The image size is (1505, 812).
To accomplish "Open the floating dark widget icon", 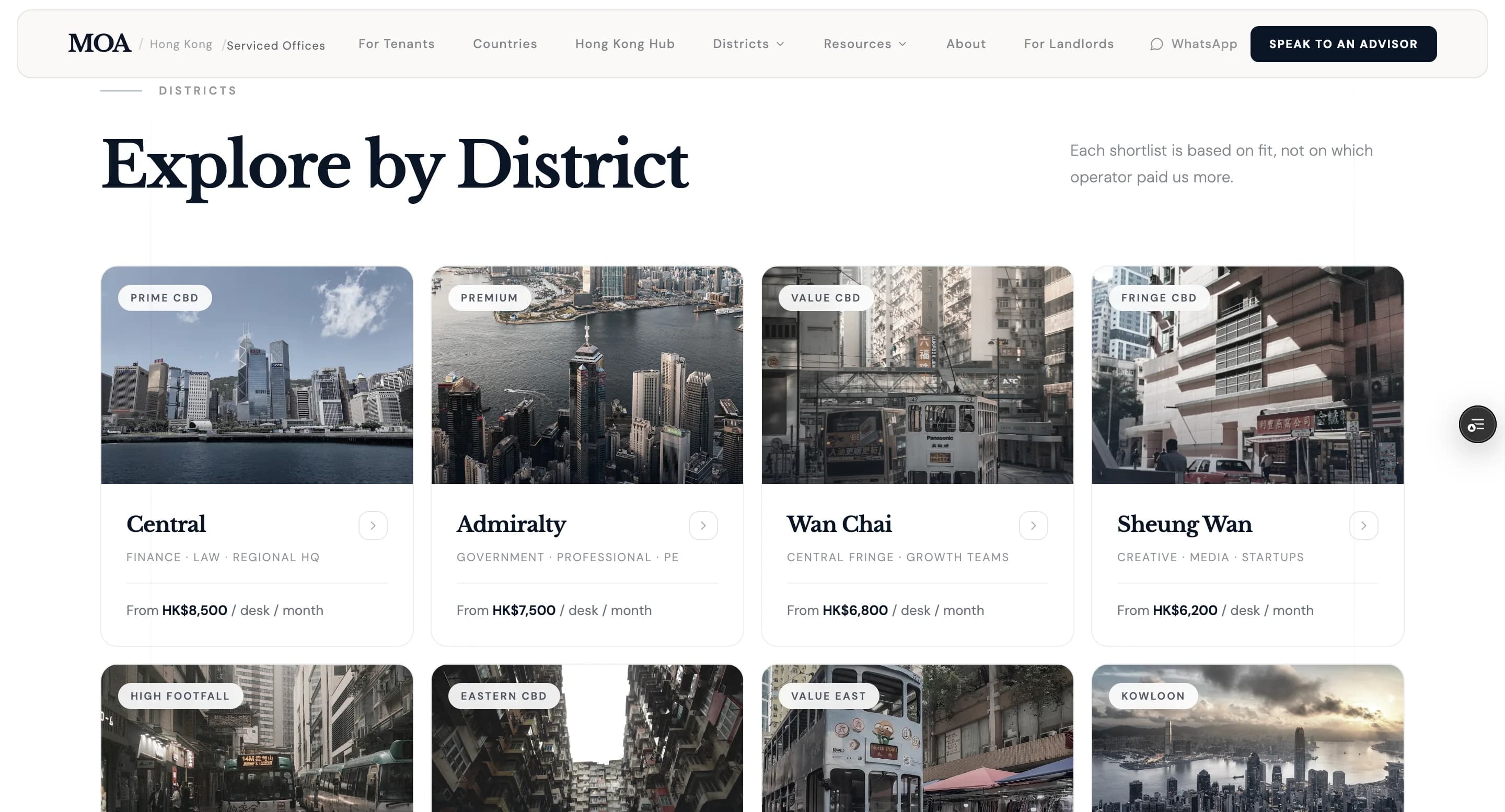I will pyautogui.click(x=1476, y=425).
